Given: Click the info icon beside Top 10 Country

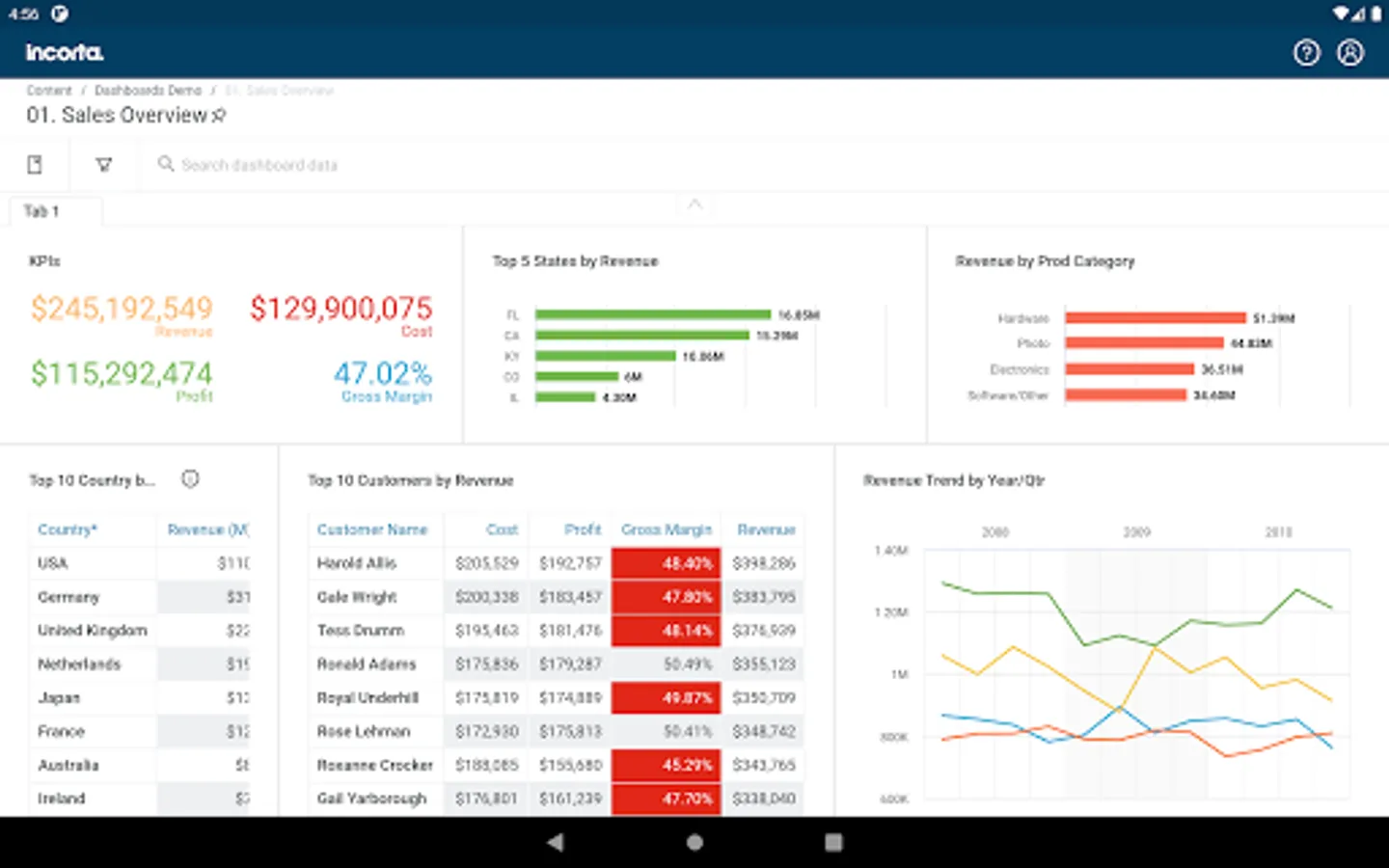Looking at the screenshot, I should [x=190, y=479].
